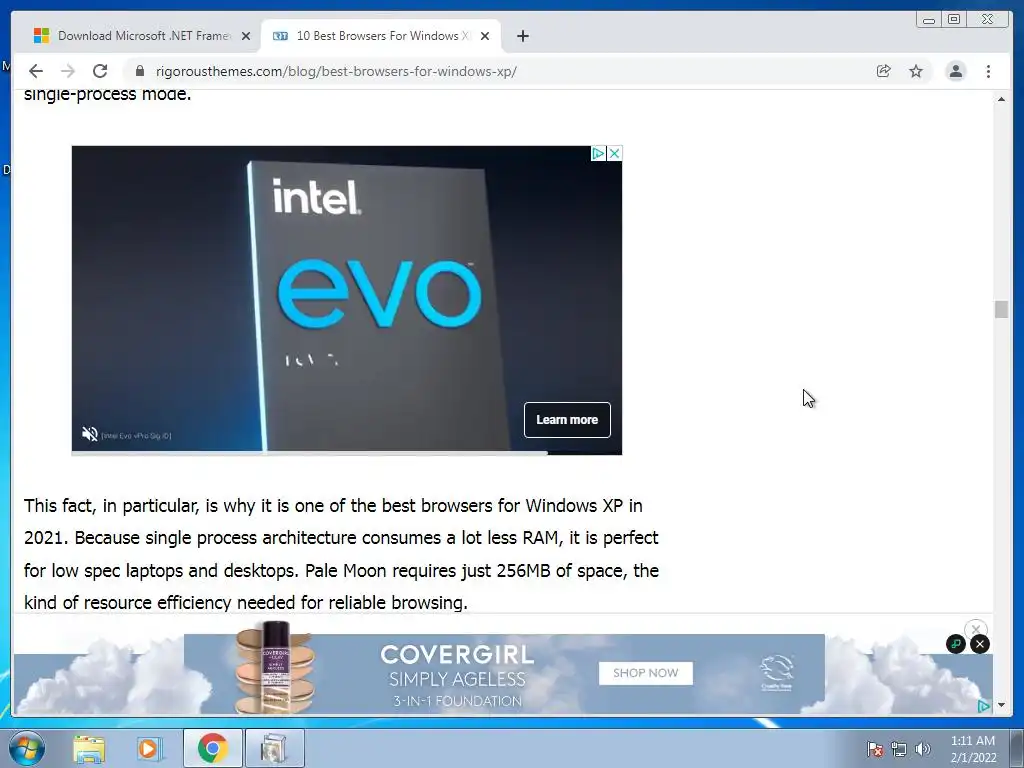
Task: Click the address bar URL
Action: pos(336,71)
